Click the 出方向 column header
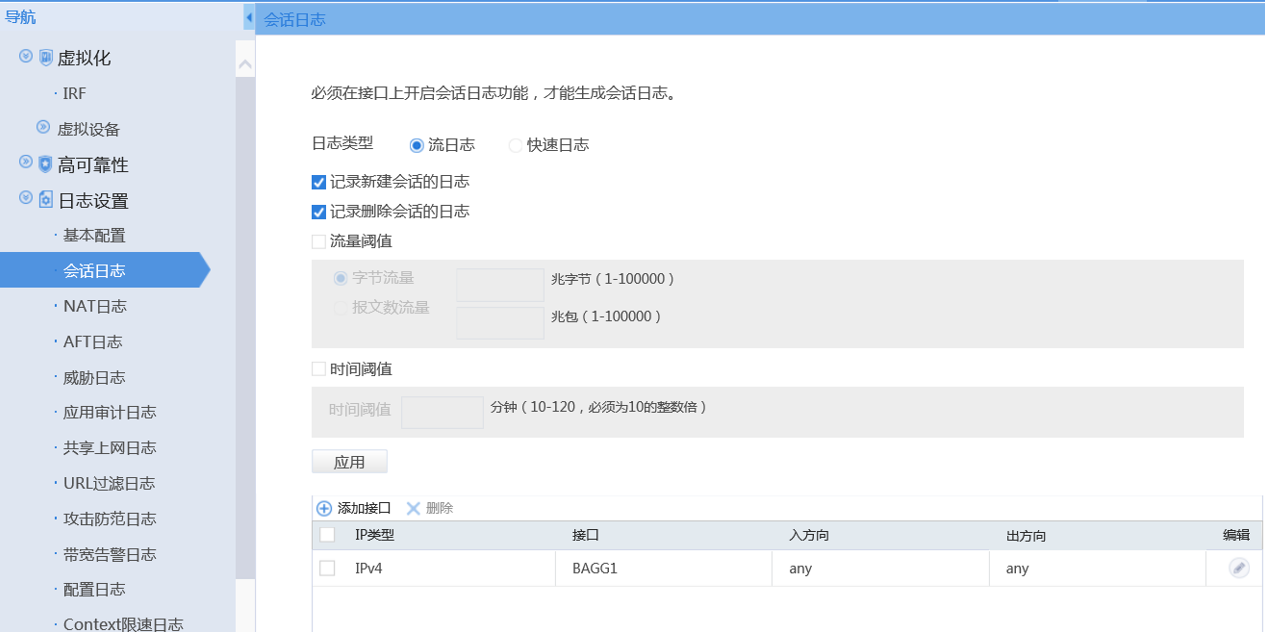The width and height of the screenshot is (1265, 632). pos(1026,535)
